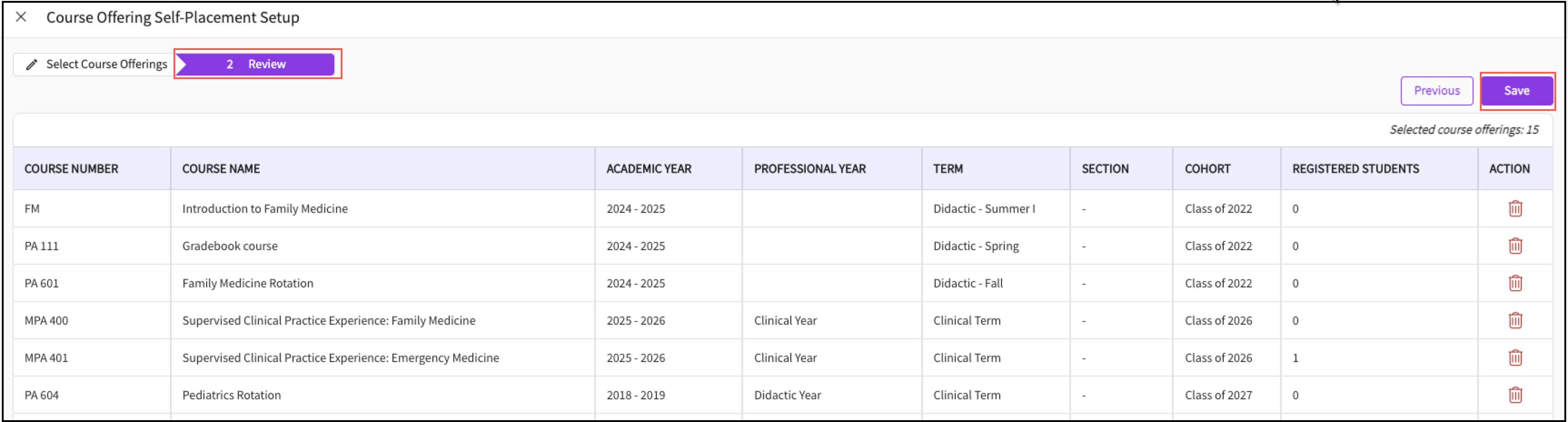Click pencil icon on Select Course Offerings
Image resolution: width=1568 pixels, height=422 pixels.
[x=32, y=65]
